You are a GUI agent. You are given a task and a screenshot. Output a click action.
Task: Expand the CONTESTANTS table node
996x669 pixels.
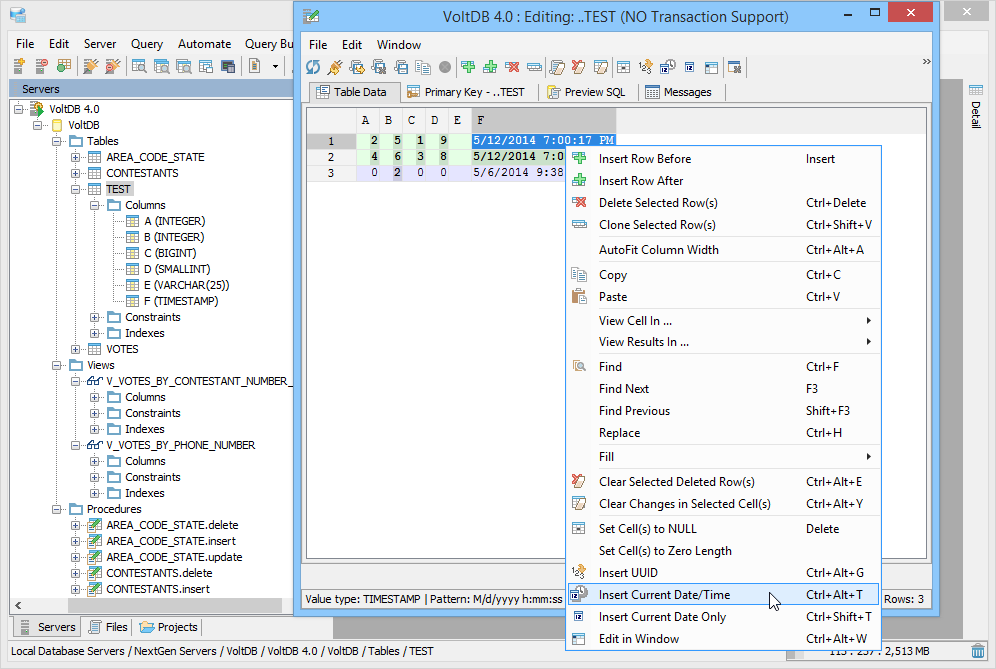(x=76, y=173)
